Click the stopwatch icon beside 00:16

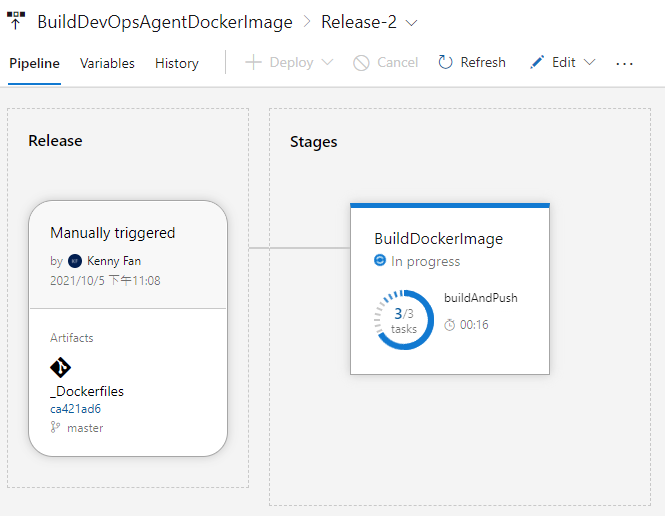click(450, 325)
